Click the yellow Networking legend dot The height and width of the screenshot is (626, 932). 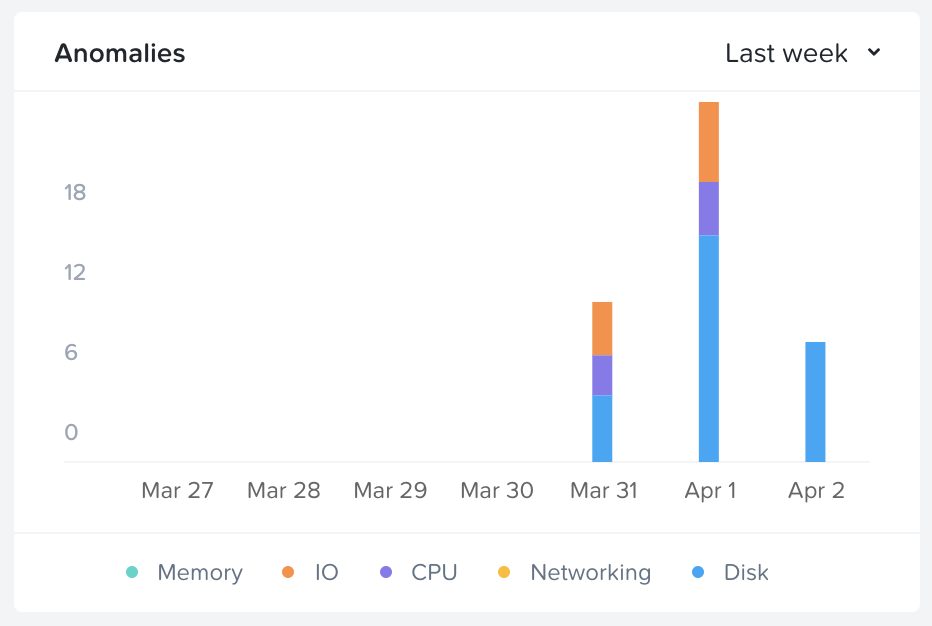coord(504,573)
